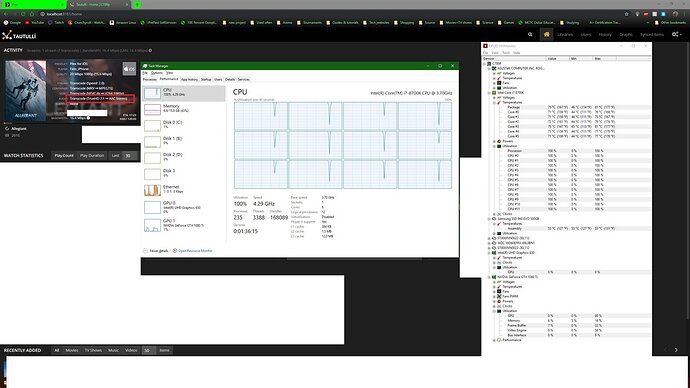Viewport: 690px width, 388px height.
Task: Select Disk 3 in Task Manager sidebar
Action: click(184, 173)
